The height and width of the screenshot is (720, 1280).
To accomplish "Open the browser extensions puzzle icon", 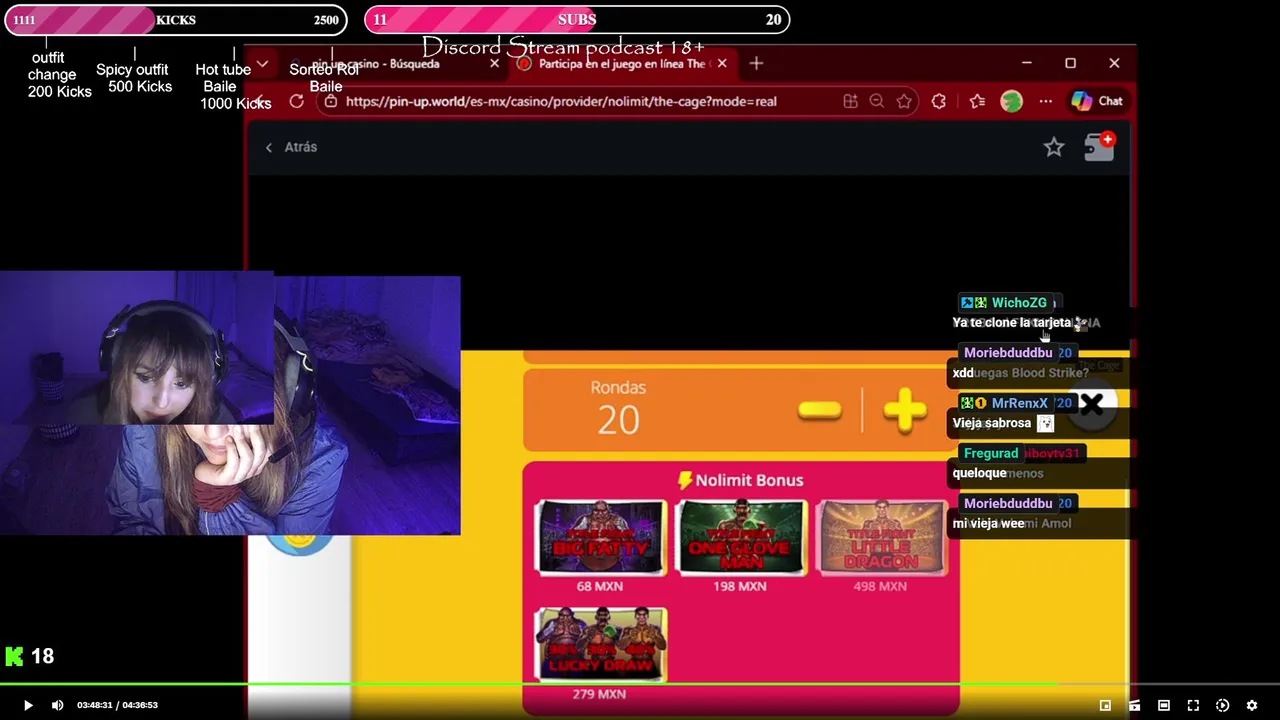I will [x=938, y=101].
